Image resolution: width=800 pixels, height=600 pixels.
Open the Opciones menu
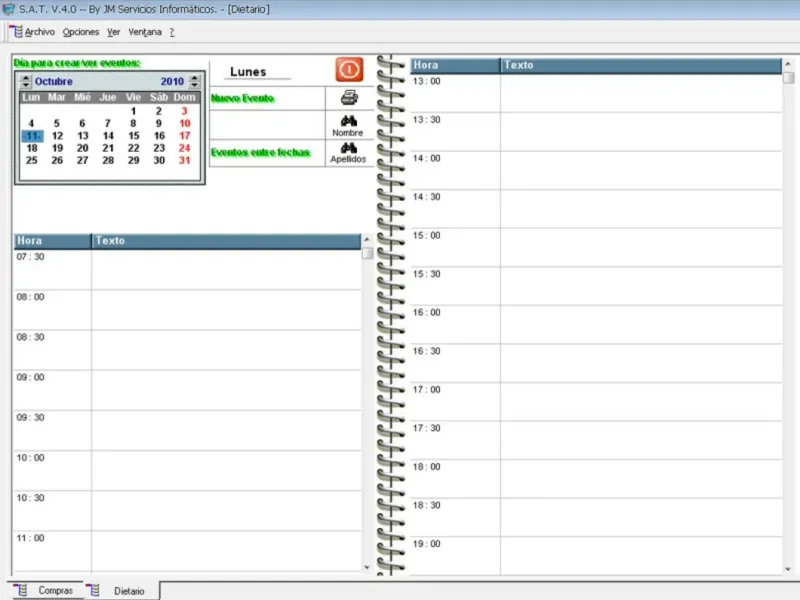[x=81, y=32]
